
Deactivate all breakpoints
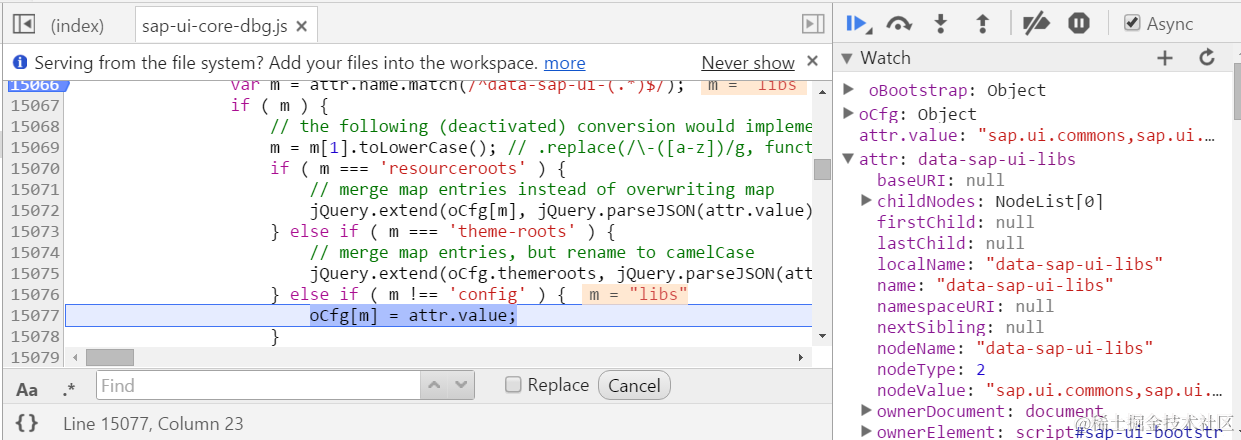[1035, 23]
